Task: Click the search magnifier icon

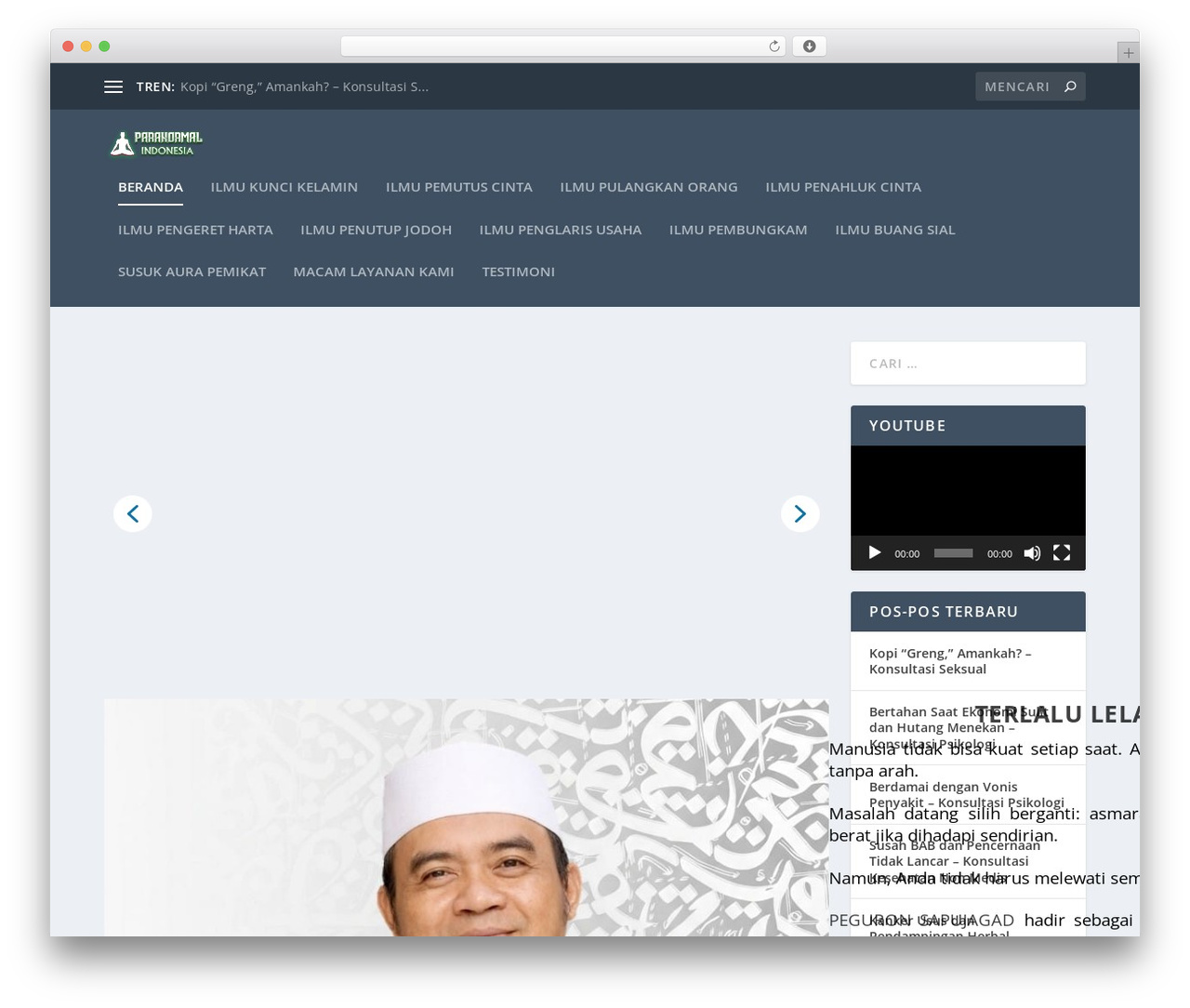Action: point(1070,86)
